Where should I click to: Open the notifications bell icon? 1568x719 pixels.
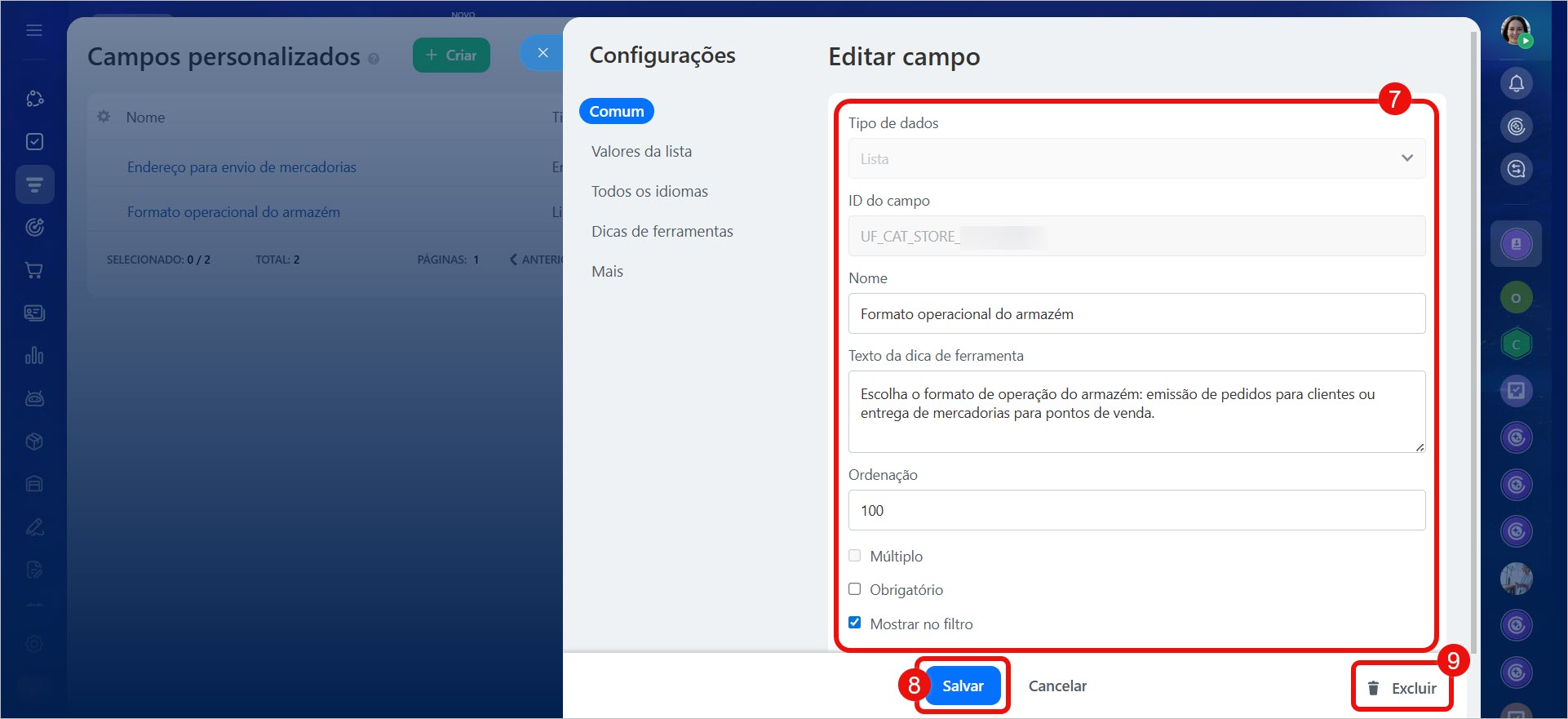[x=1516, y=83]
